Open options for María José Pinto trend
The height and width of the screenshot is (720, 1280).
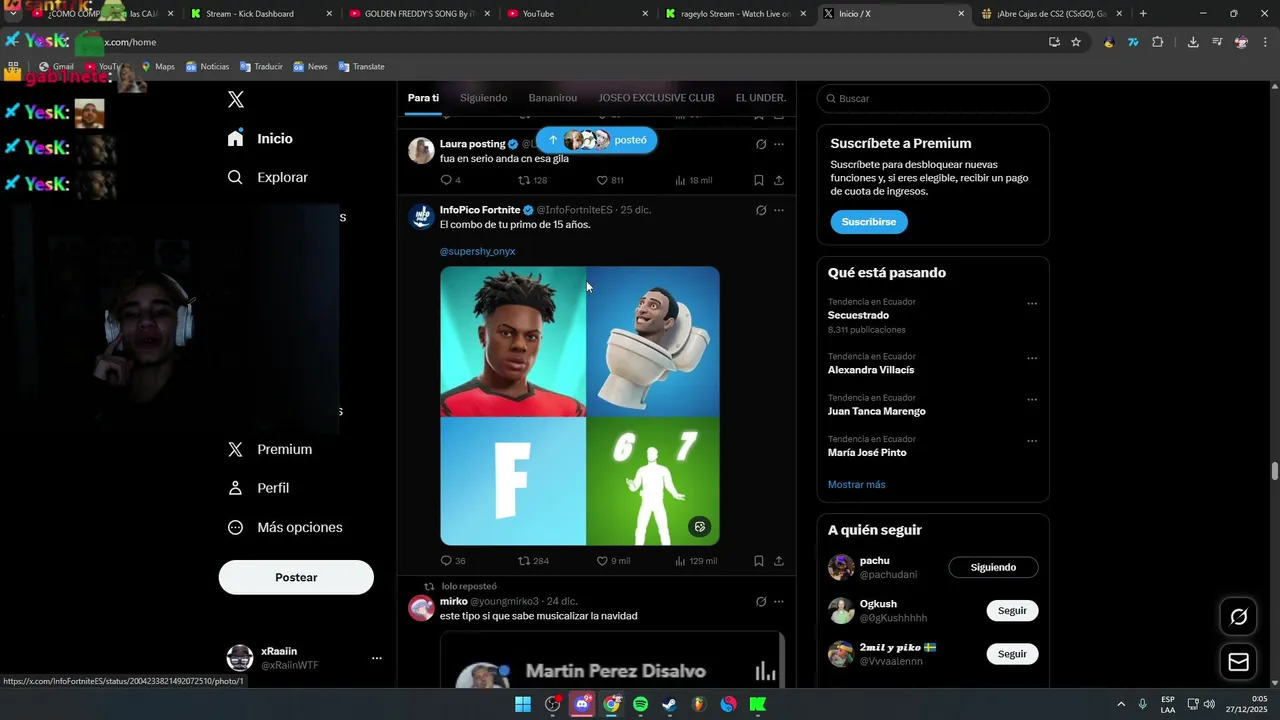[1032, 441]
